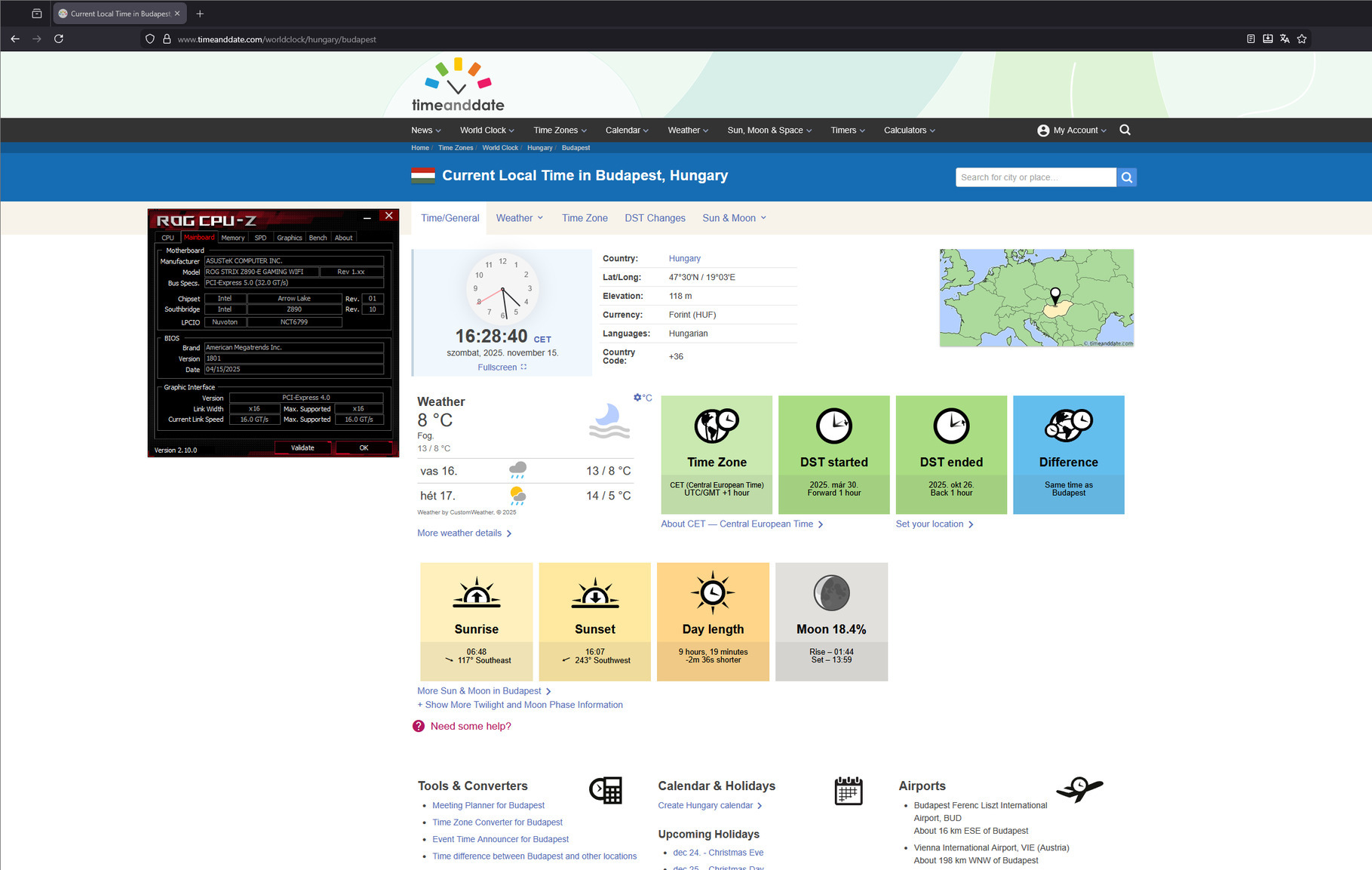Open the Difference globe tile

tap(1068, 455)
